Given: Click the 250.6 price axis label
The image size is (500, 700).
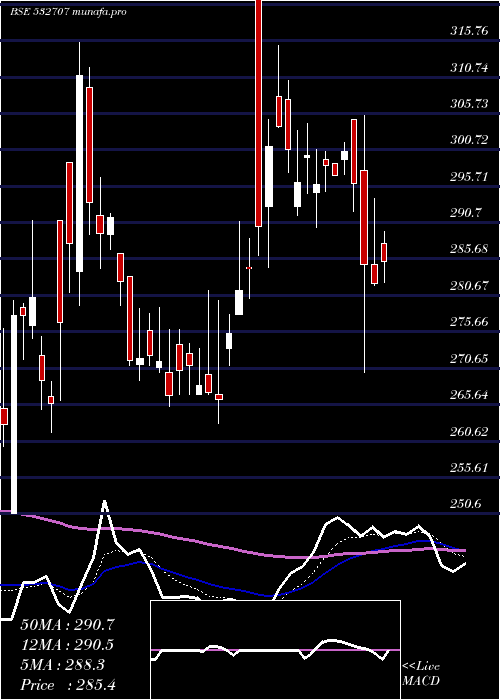Looking at the screenshot, I should pyautogui.click(x=465, y=504).
